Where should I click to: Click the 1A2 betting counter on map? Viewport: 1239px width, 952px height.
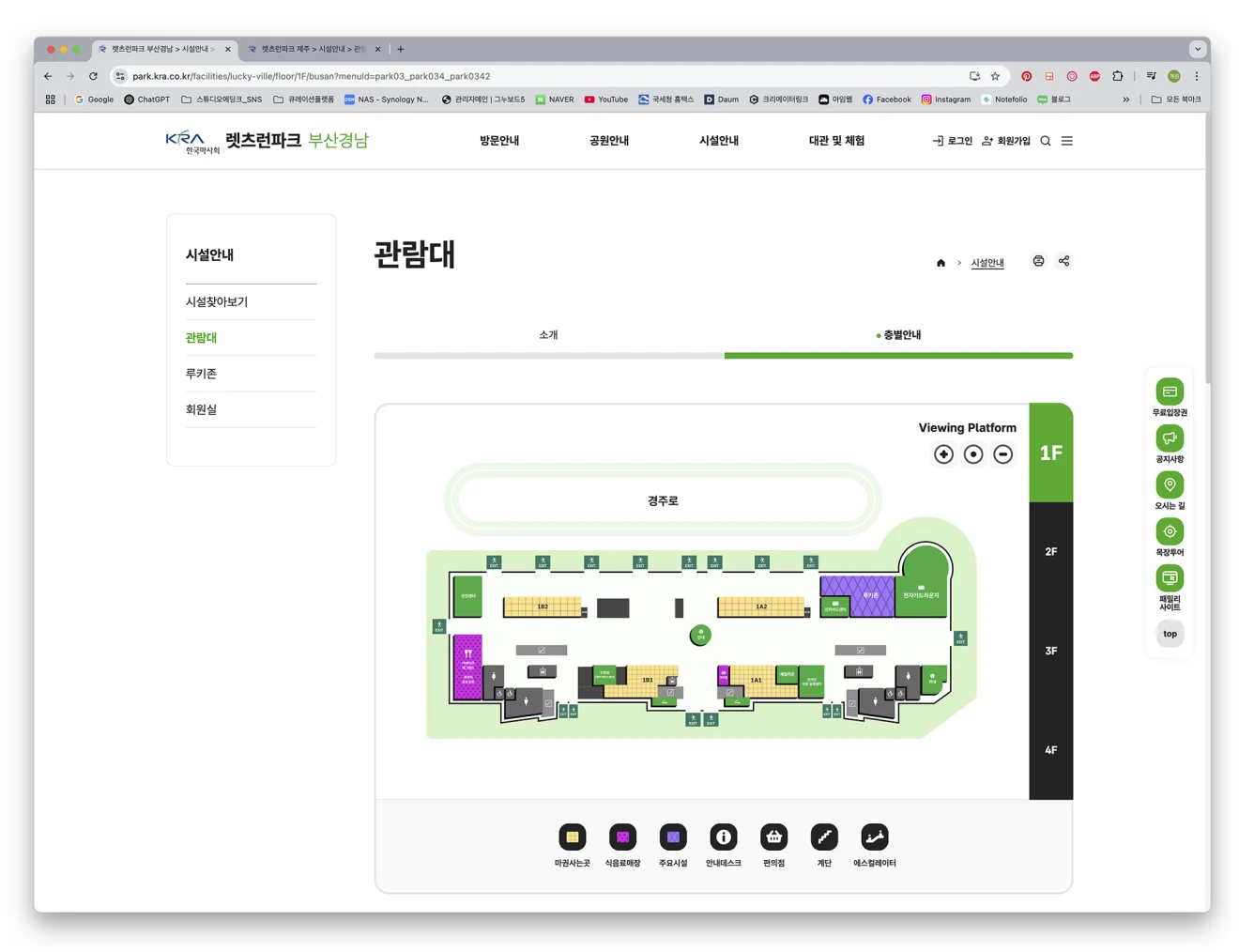point(761,607)
